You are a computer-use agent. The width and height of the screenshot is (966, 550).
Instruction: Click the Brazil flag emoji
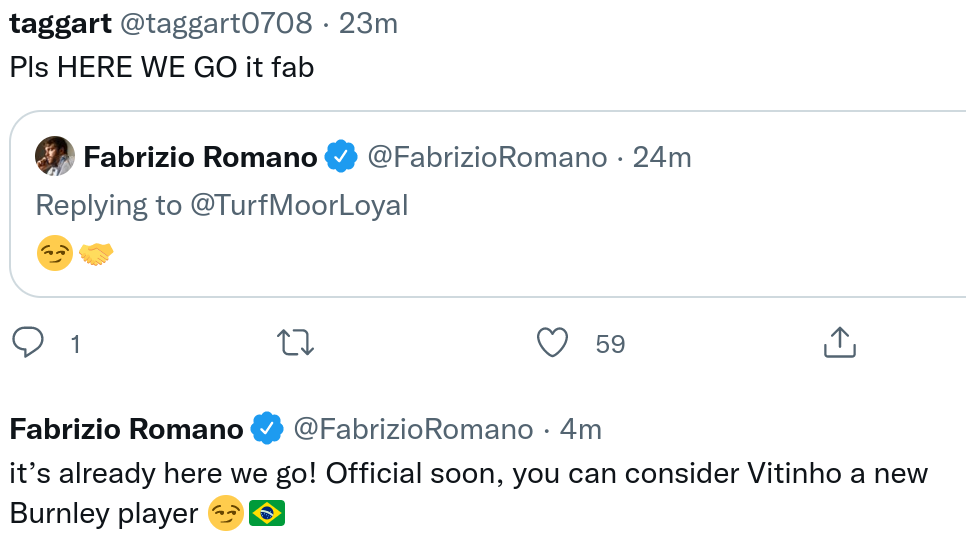[266, 514]
